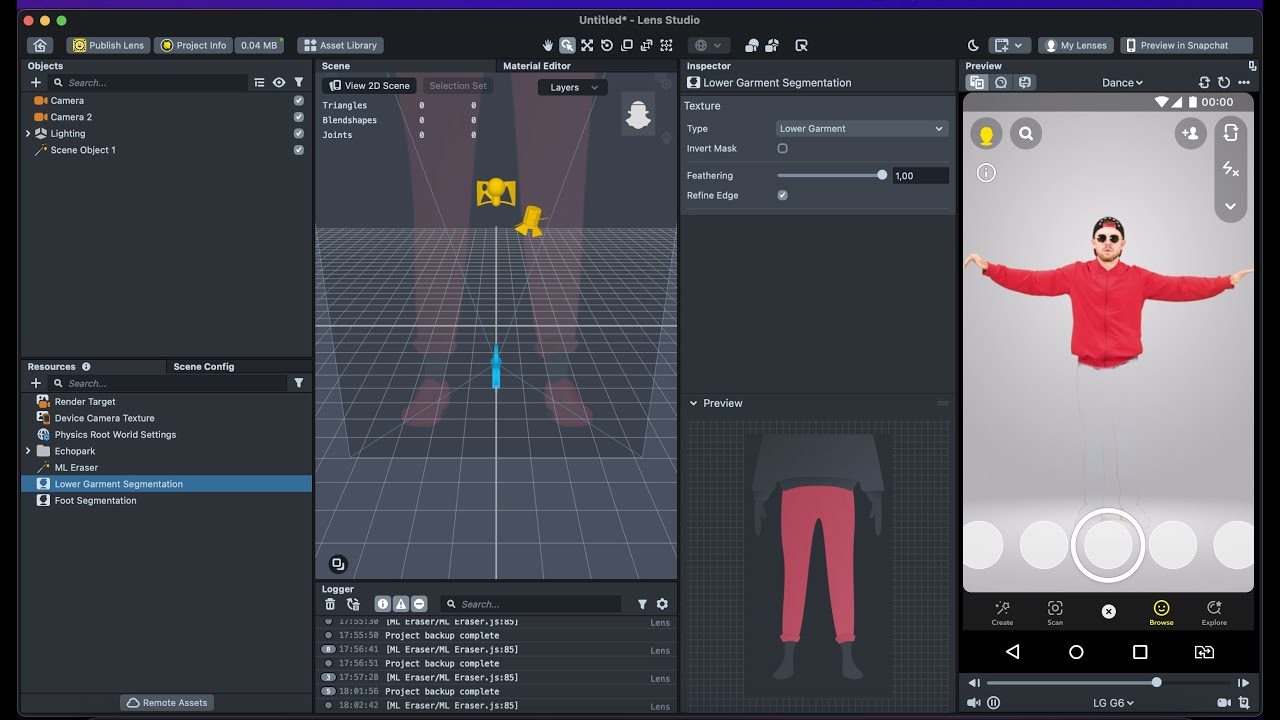Viewport: 1280px width, 720px height.
Task: Select the pan hand tool
Action: click(547, 45)
